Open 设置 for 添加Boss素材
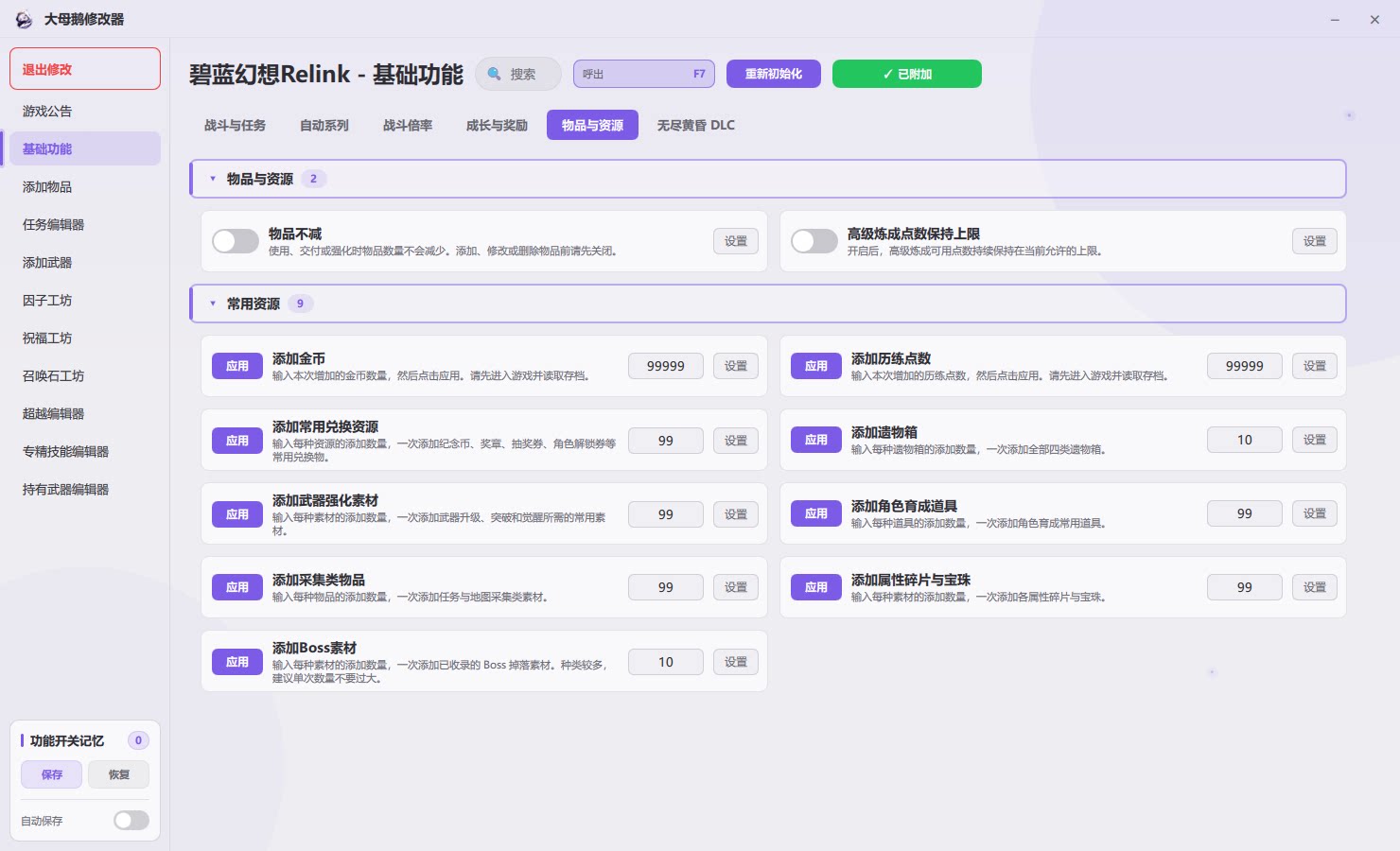Screen dimensions: 1400x851 point(736,662)
